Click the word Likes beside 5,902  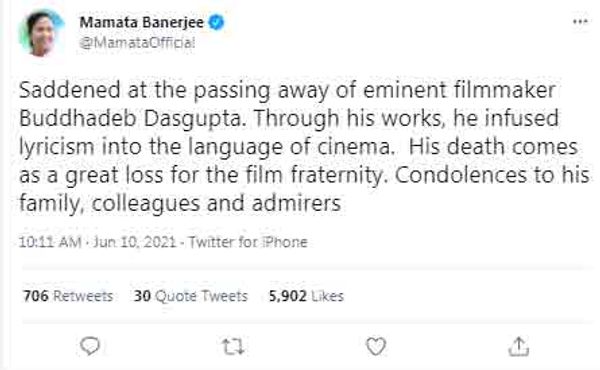(x=327, y=296)
